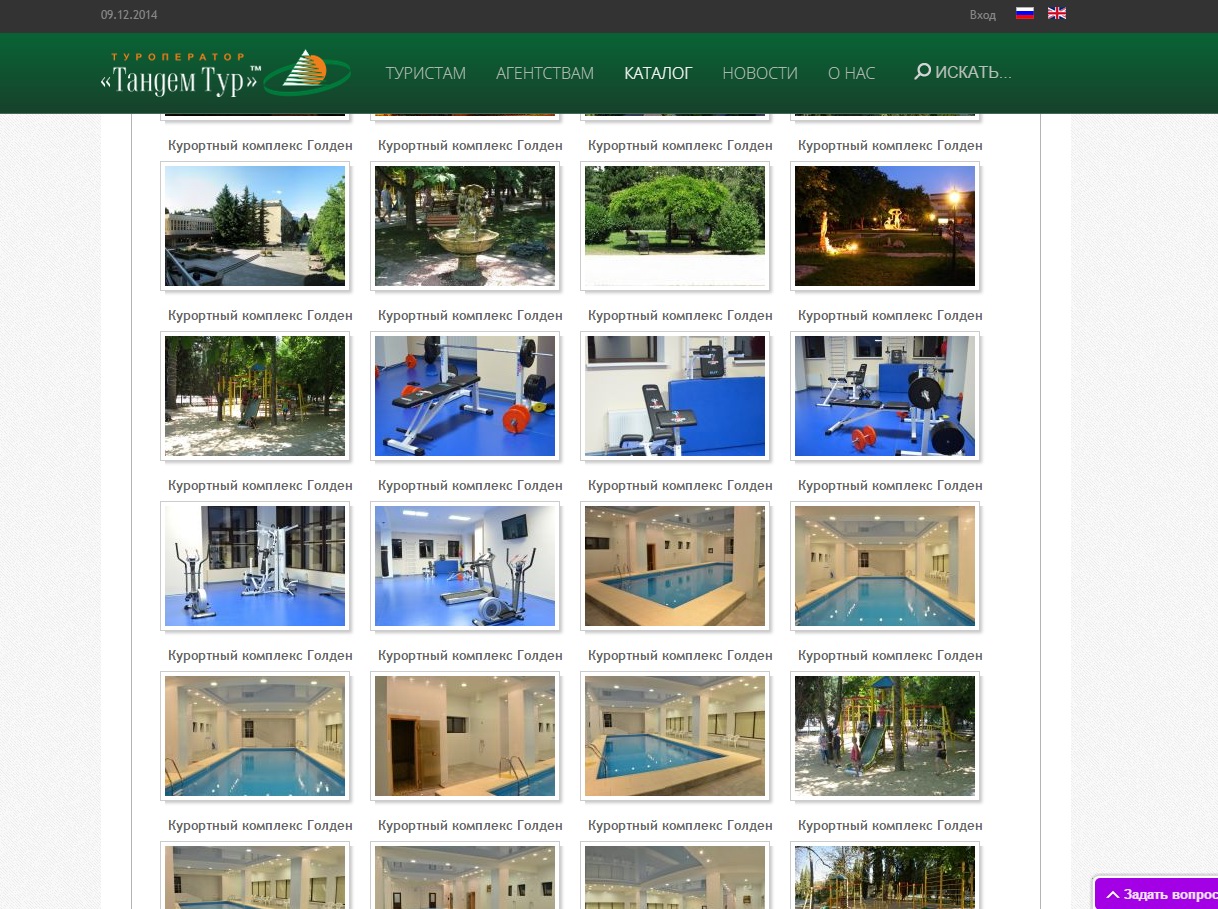Open the Туристам menu
The width and height of the screenshot is (1218, 909).
click(x=426, y=73)
